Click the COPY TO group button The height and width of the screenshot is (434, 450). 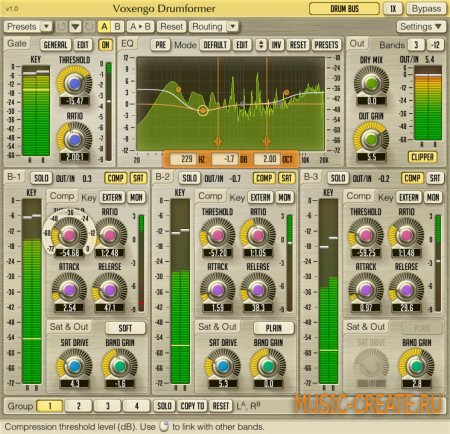[x=192, y=406]
